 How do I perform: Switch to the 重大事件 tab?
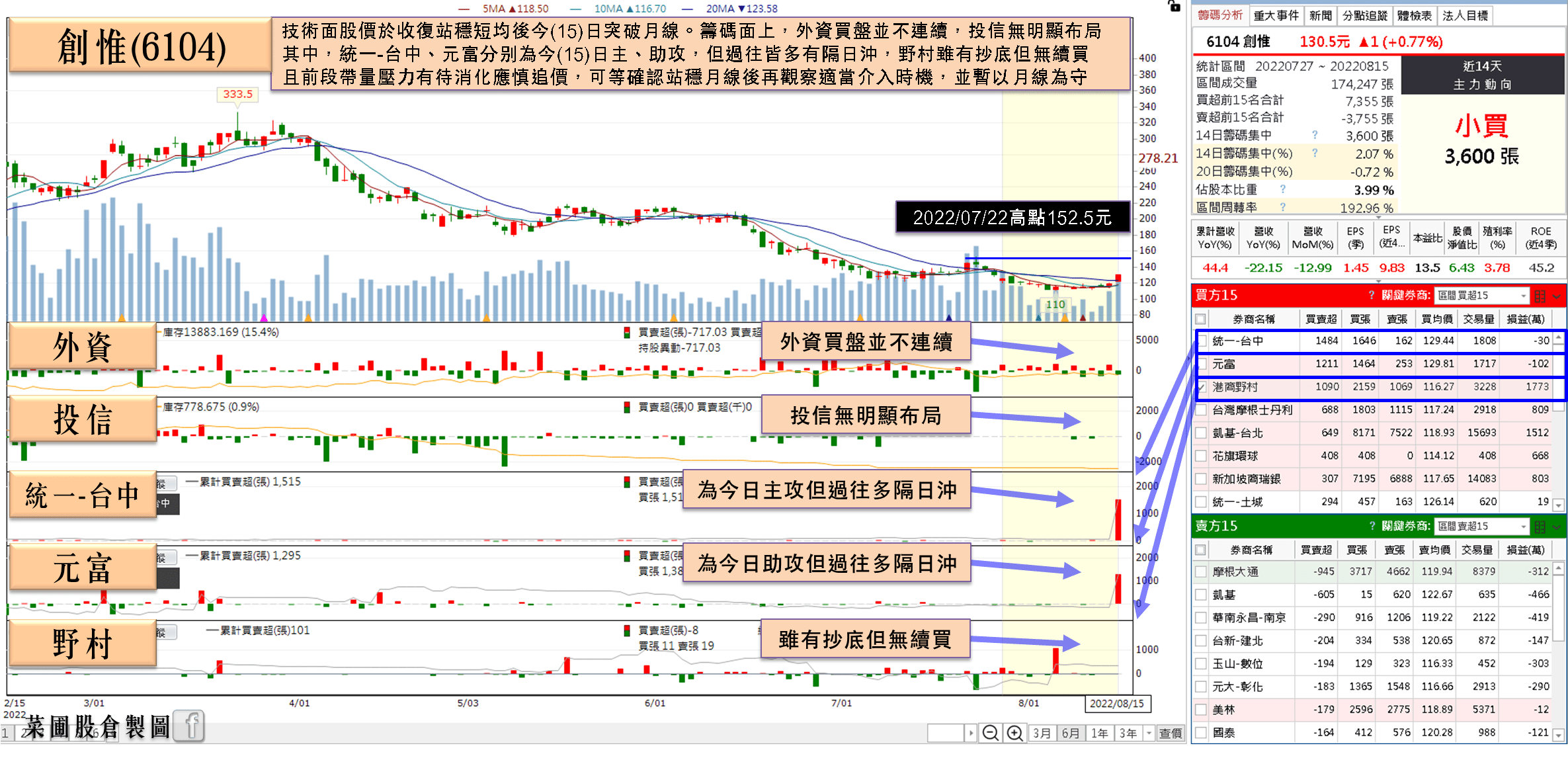1276,15
